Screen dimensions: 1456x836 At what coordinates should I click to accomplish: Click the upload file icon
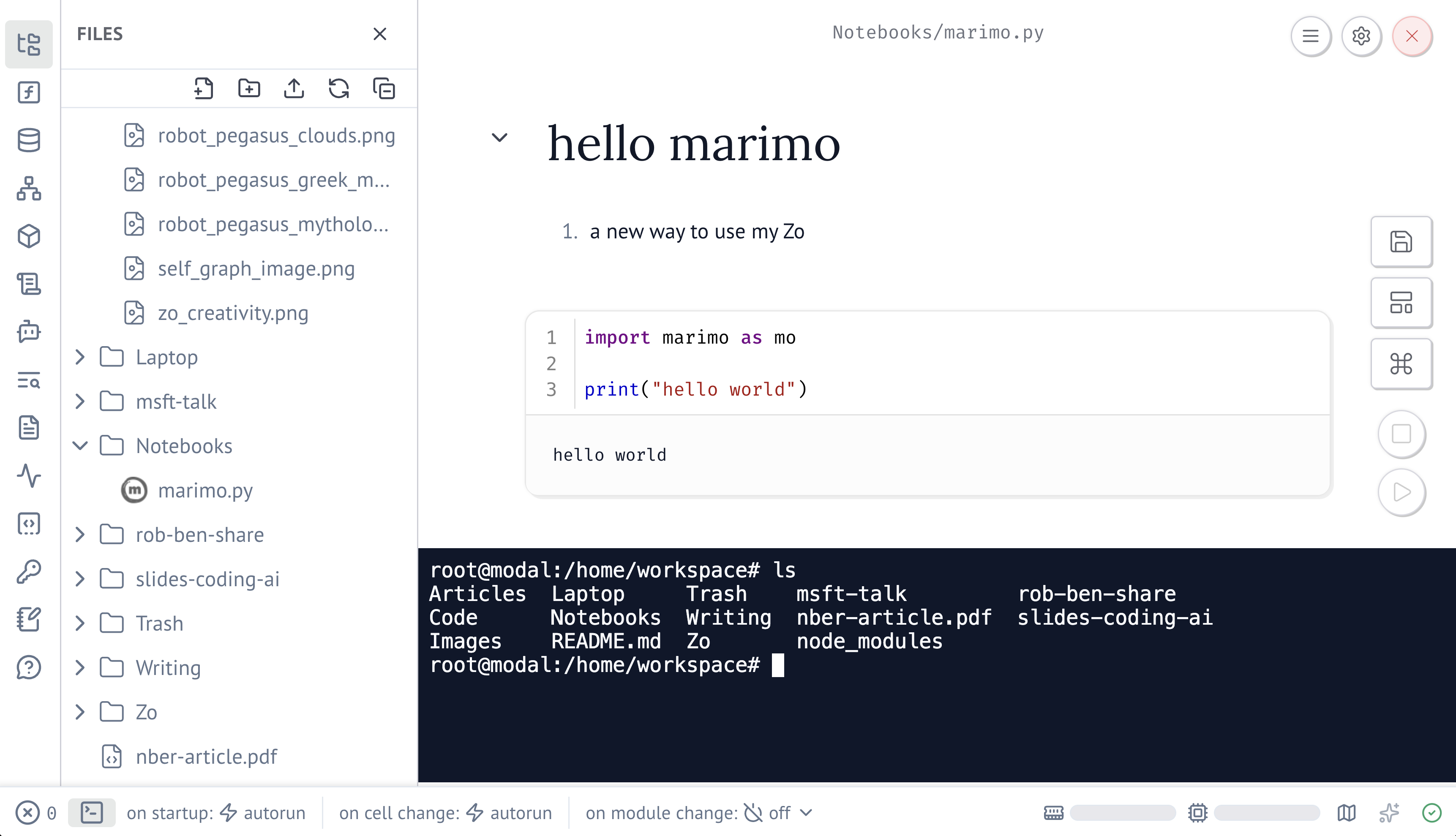294,88
